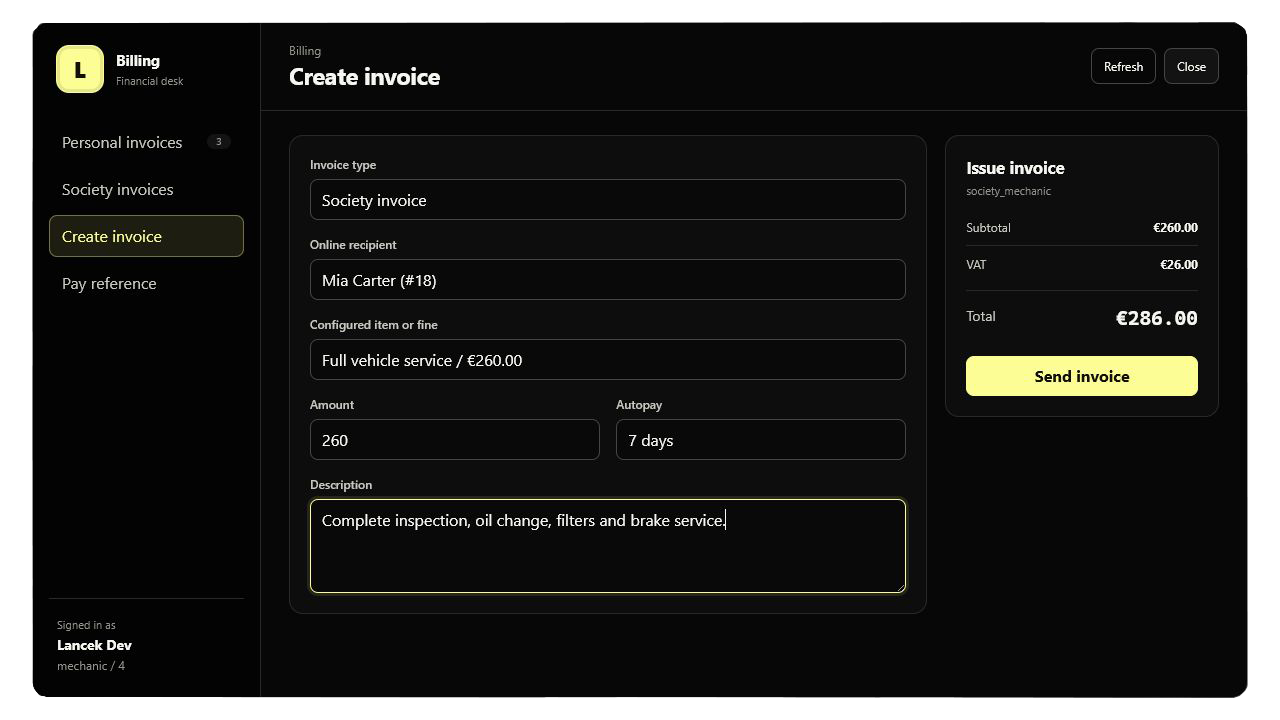This screenshot has width=1280, height=720.
Task: Click the Subtotal €260.00 amount
Action: click(x=1175, y=227)
